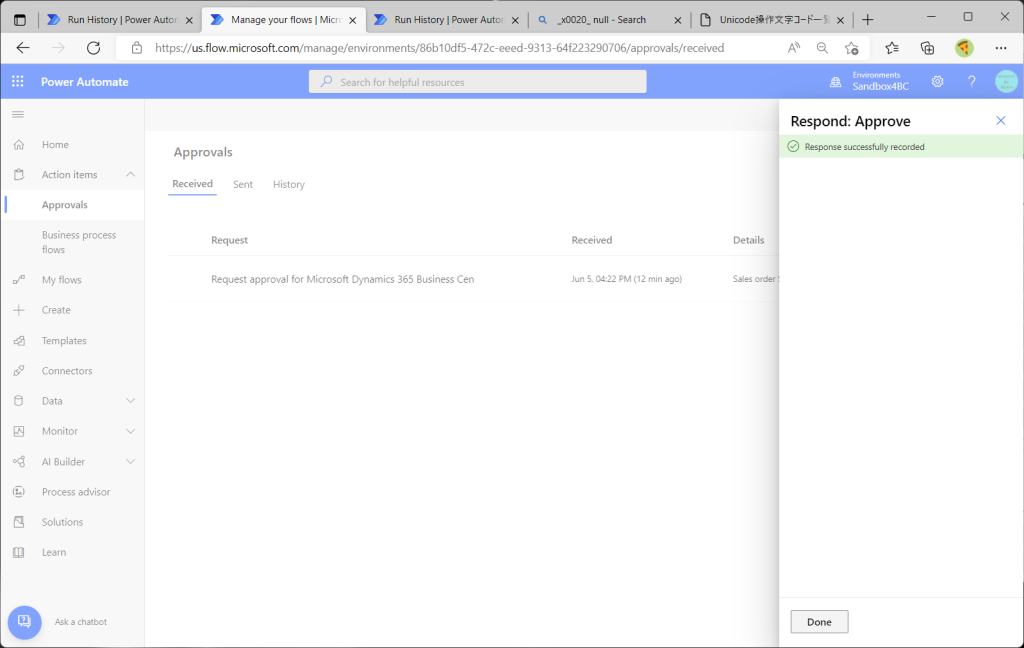1024x648 pixels.
Task: Click the browser zoom magnifier icon
Action: pyautogui.click(x=822, y=48)
